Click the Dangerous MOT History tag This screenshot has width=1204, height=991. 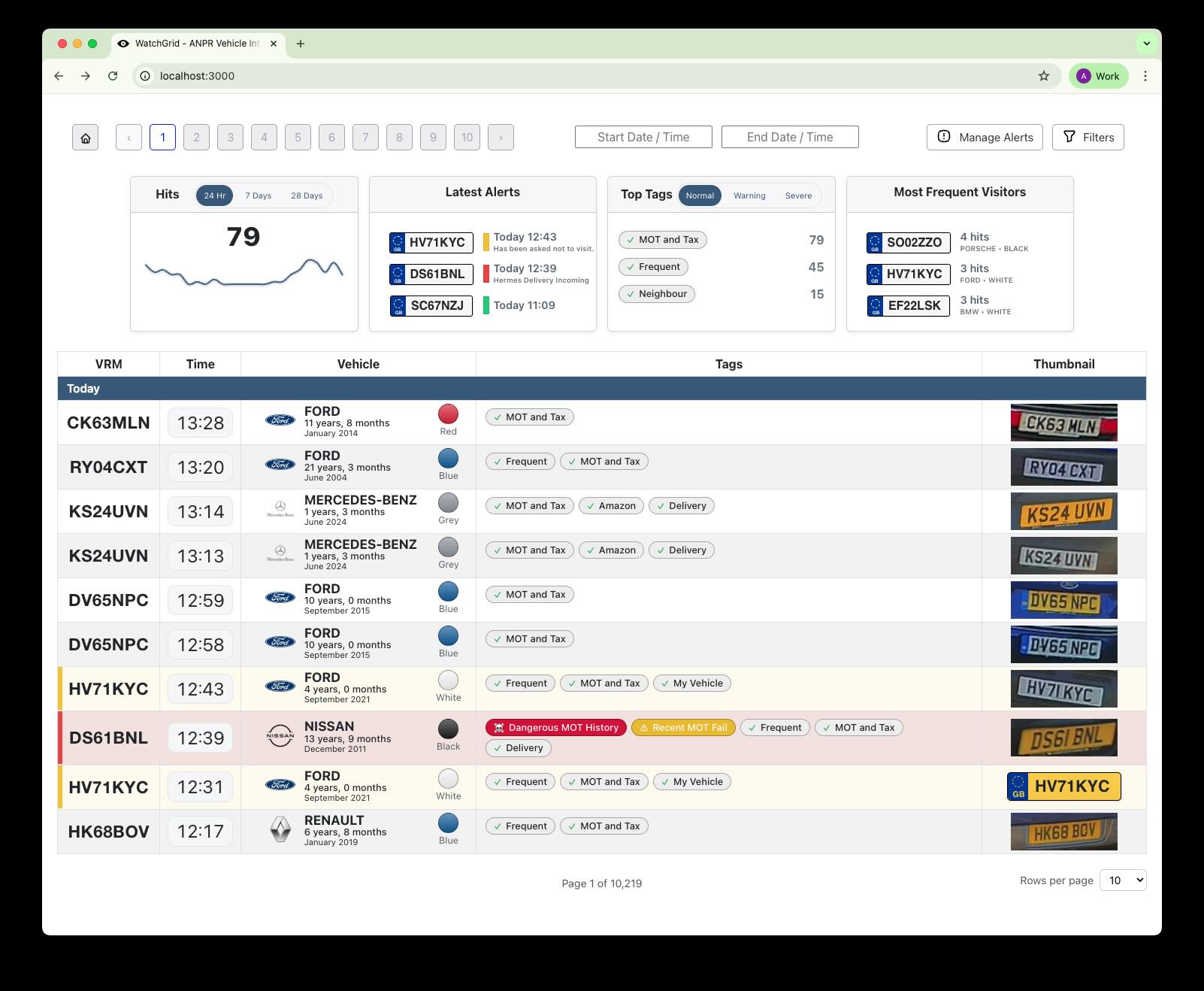(555, 727)
